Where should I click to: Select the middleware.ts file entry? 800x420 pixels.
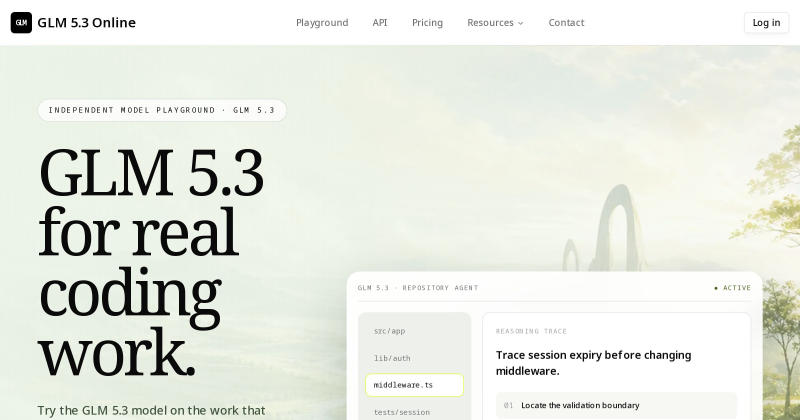[414, 385]
